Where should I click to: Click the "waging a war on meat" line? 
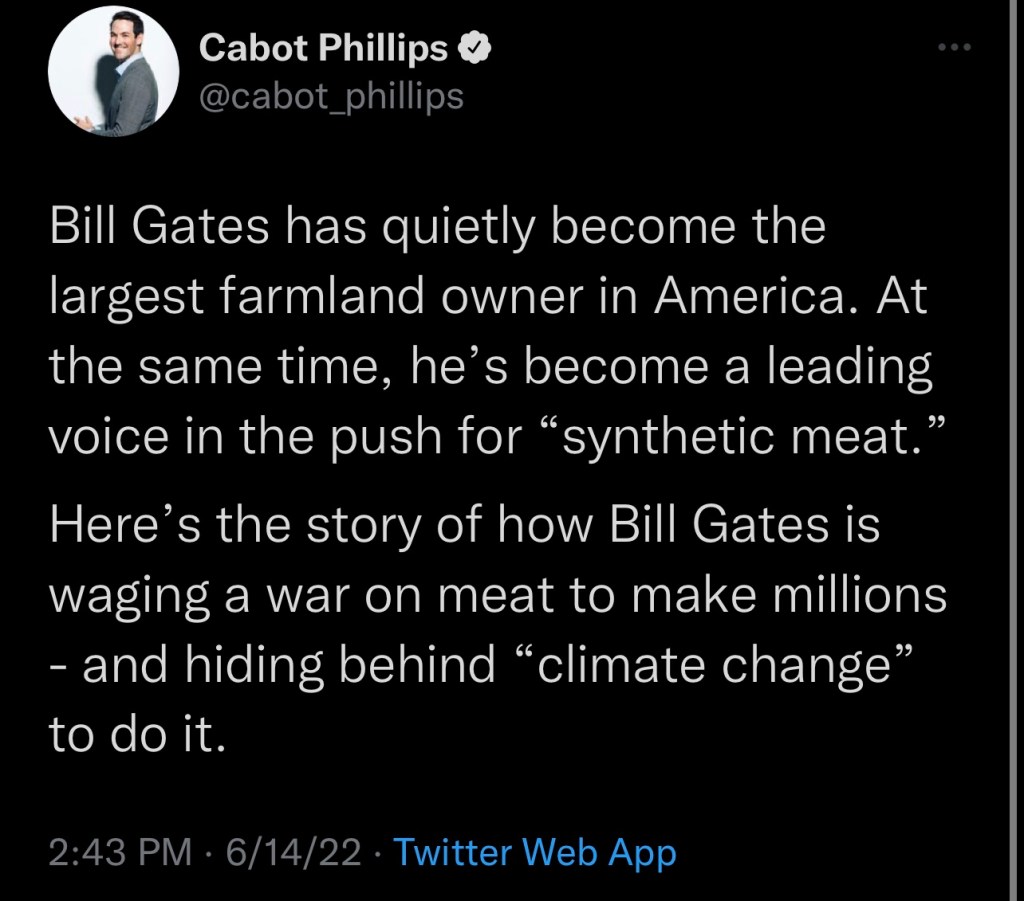pyautogui.click(x=497, y=597)
